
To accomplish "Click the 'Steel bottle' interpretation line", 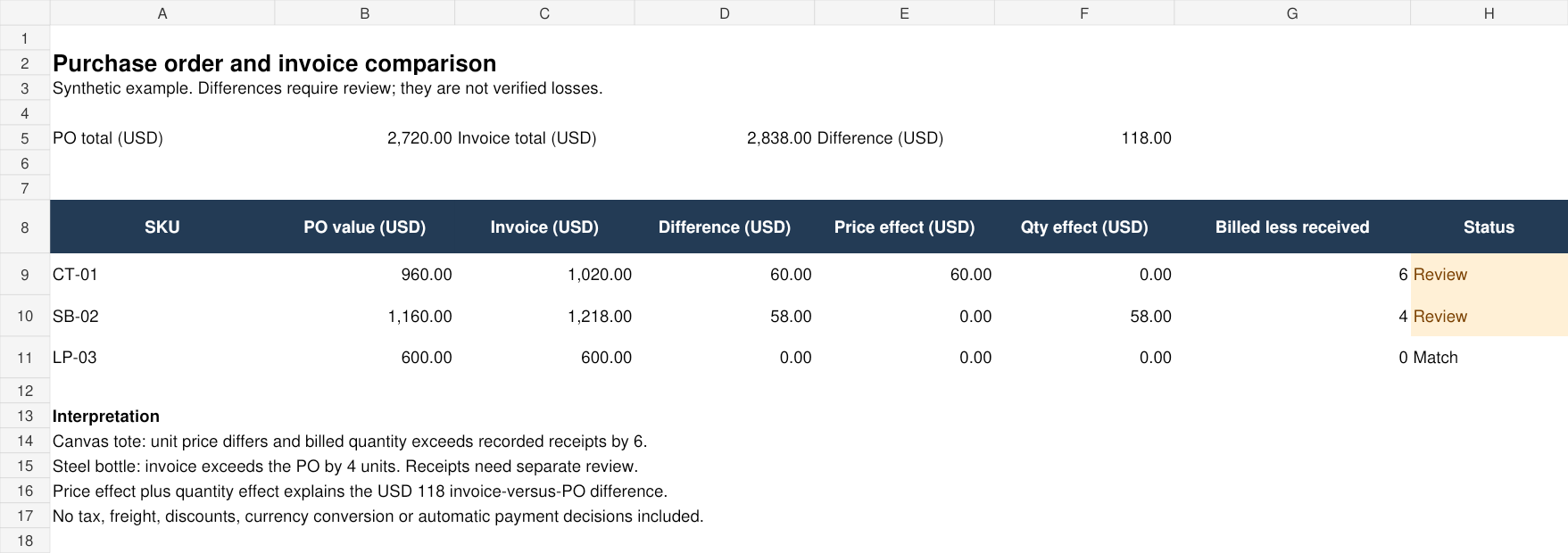I will [x=345, y=466].
